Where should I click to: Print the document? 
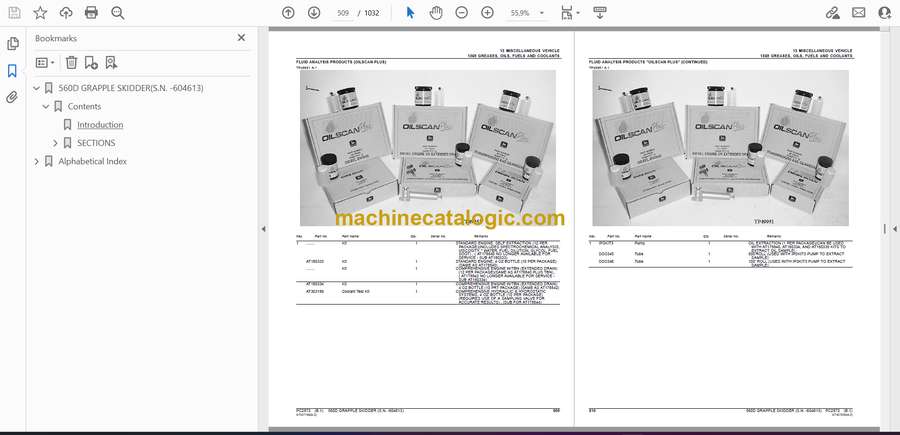pyautogui.click(x=91, y=13)
